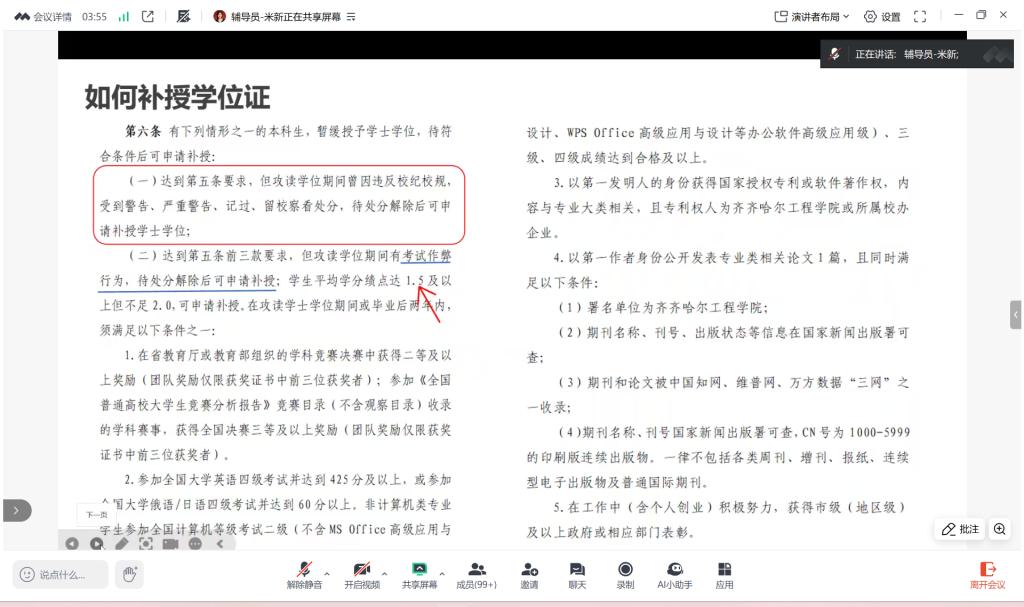Click the 批注 annotate button
Screen dimensions: 1024x607
(x=960, y=529)
